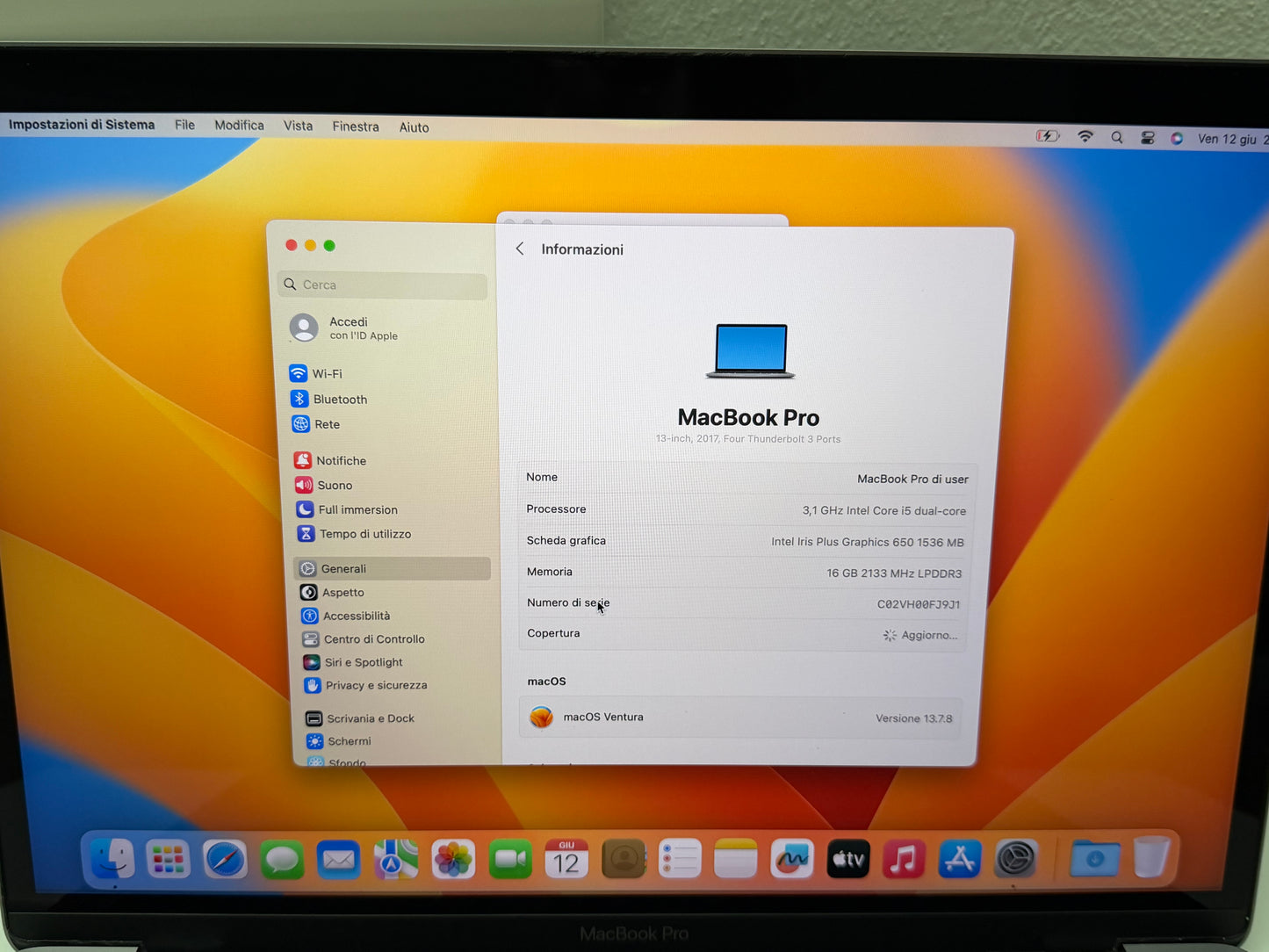Select Full immersion in sidebar
The image size is (1269, 952).
(x=348, y=509)
